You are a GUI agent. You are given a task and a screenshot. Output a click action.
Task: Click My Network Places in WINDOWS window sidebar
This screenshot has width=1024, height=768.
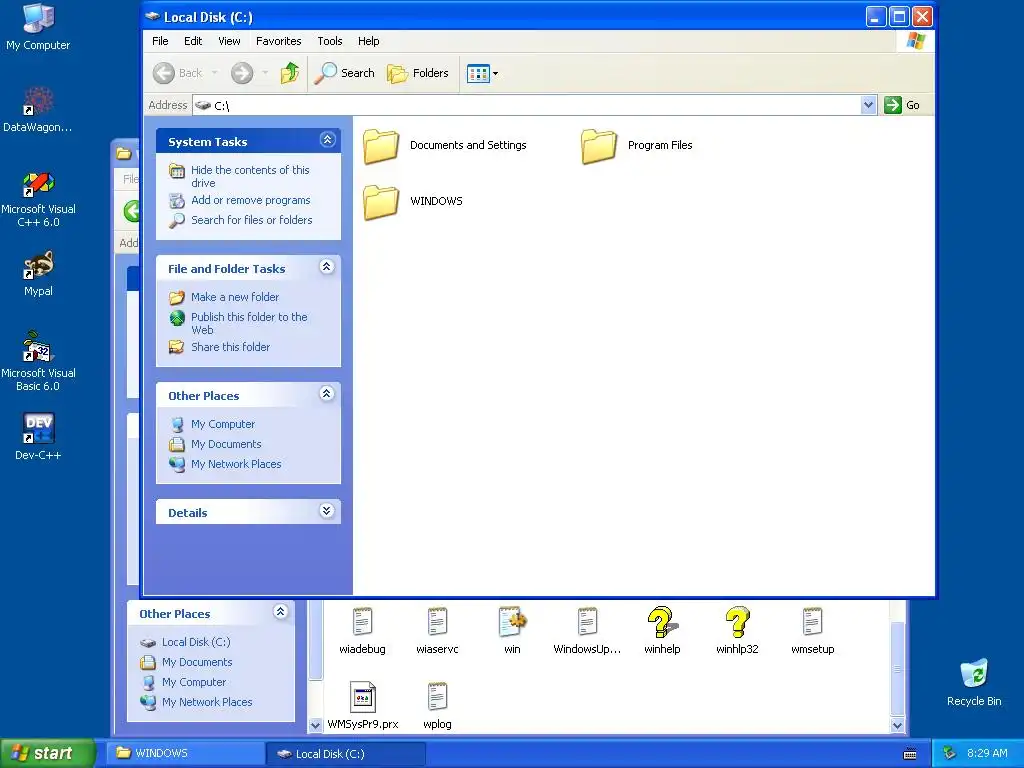[207, 702]
